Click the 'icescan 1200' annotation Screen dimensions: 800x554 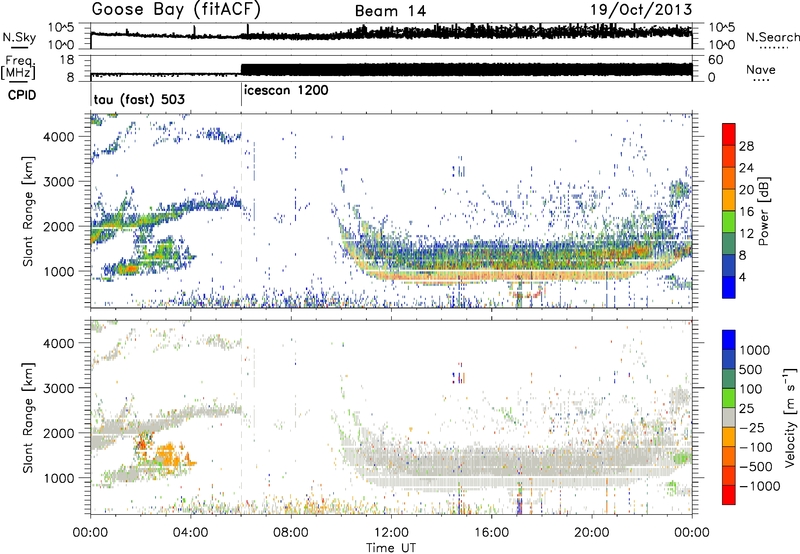pyautogui.click(x=286, y=90)
